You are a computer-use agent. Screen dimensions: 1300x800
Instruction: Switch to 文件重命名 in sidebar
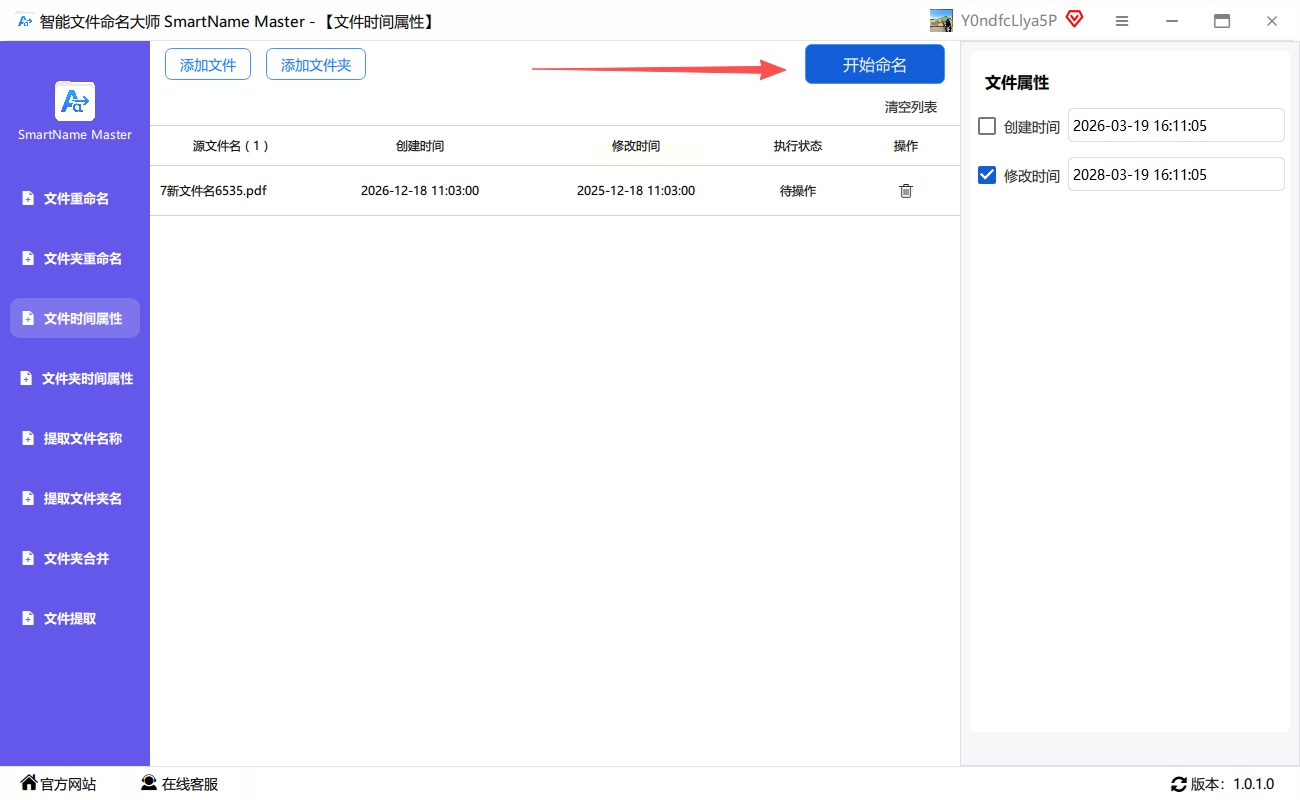coord(75,199)
